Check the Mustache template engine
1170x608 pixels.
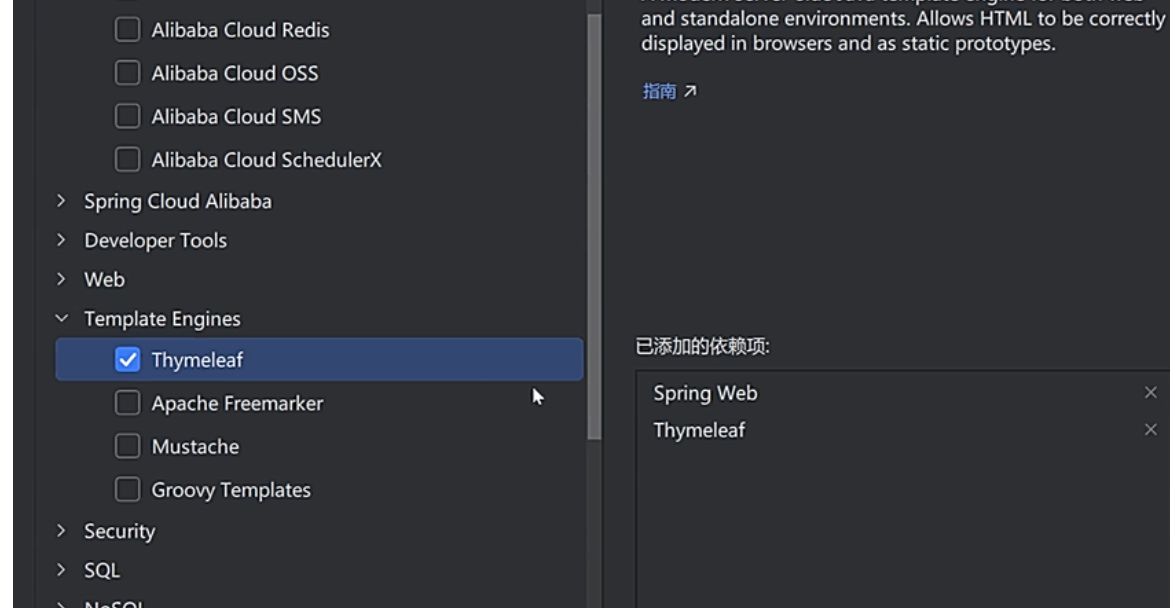[x=128, y=446]
